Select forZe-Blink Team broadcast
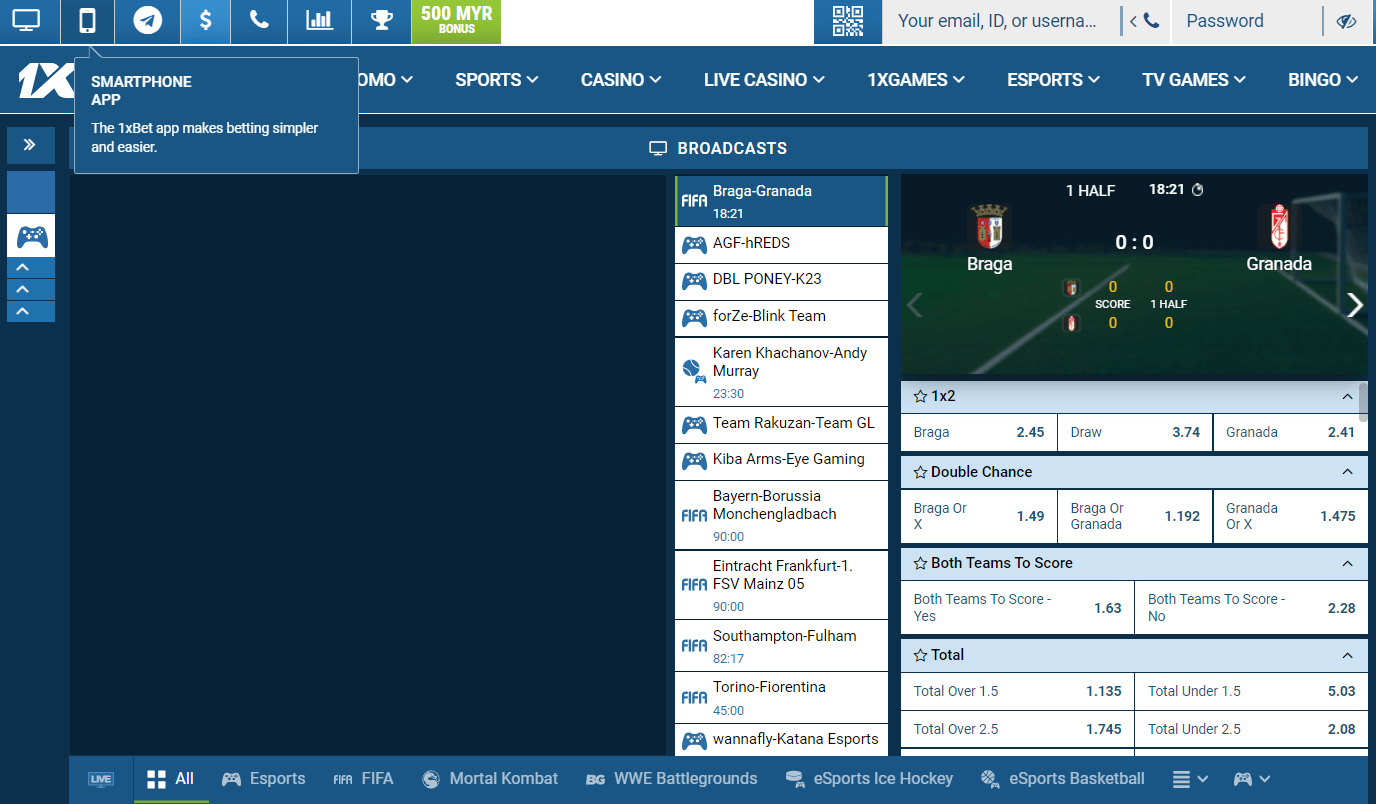 point(781,318)
